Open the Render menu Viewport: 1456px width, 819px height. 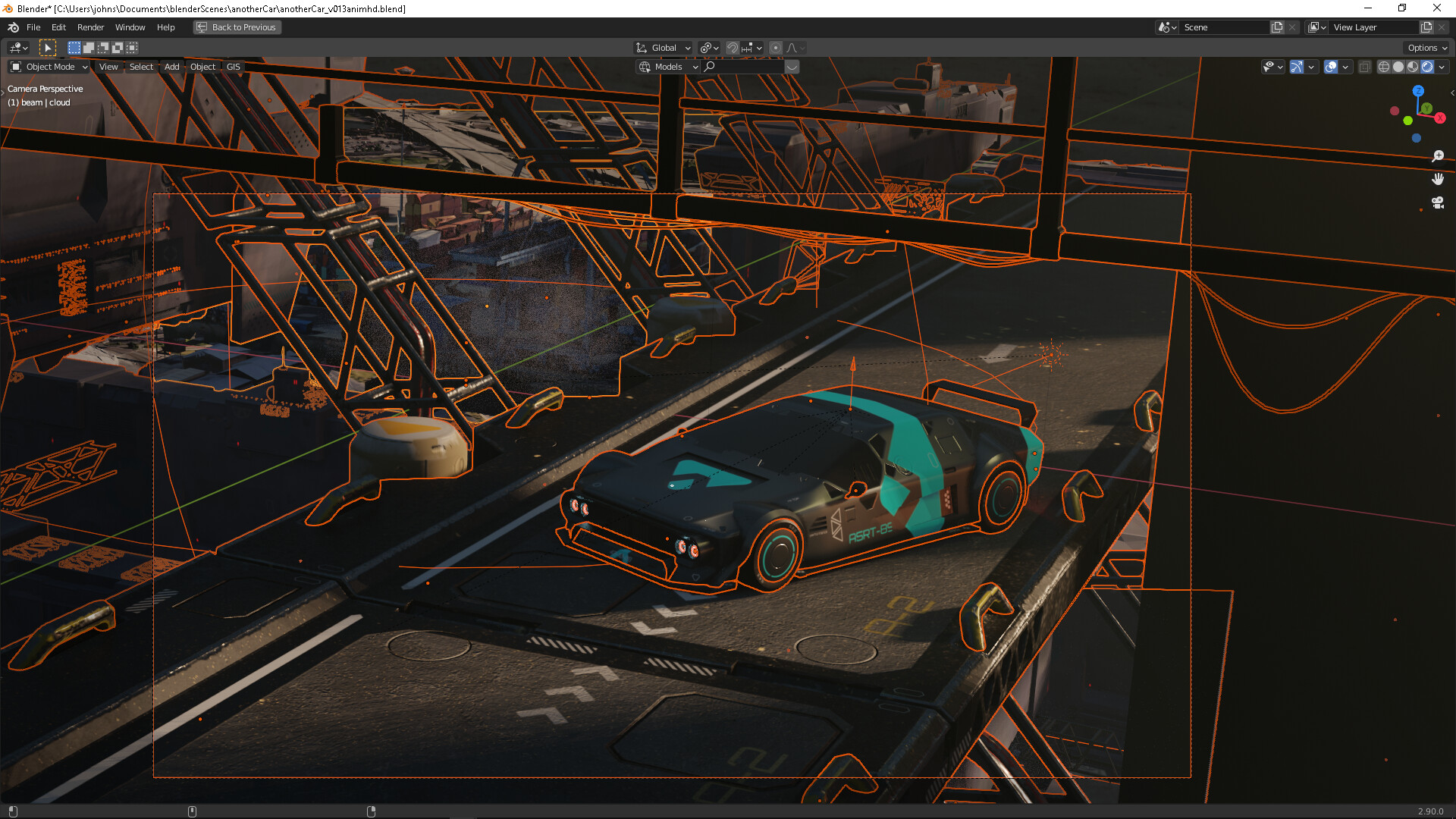tap(90, 27)
